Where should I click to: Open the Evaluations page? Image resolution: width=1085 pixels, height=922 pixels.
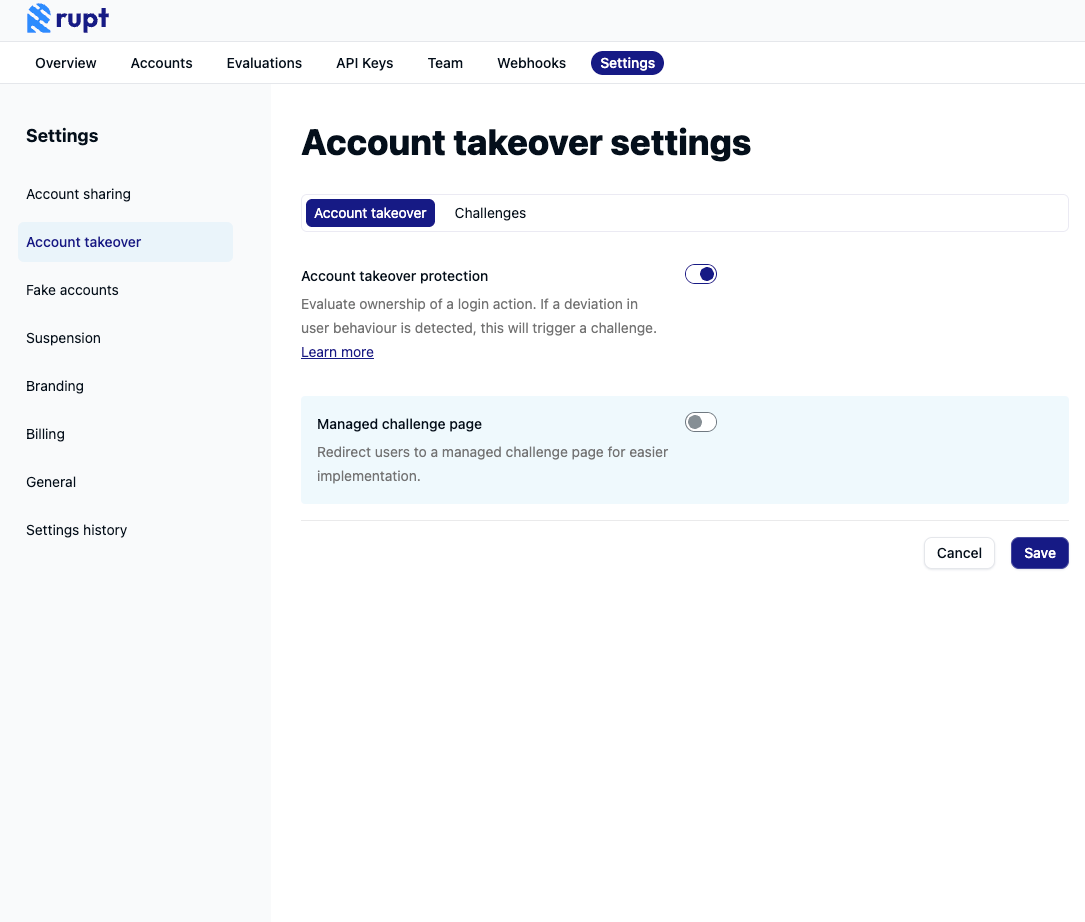click(x=263, y=62)
